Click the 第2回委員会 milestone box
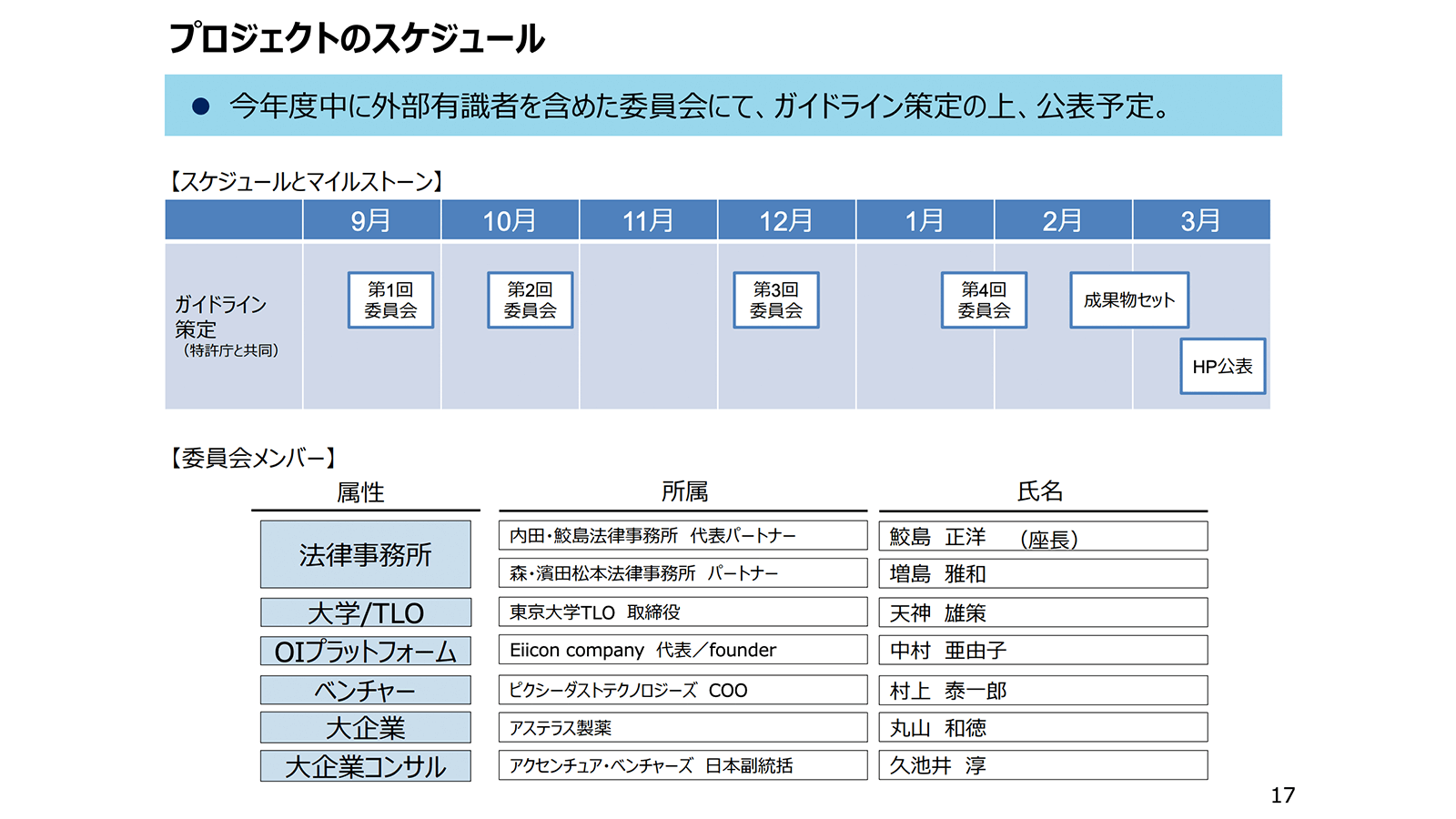 coord(530,300)
